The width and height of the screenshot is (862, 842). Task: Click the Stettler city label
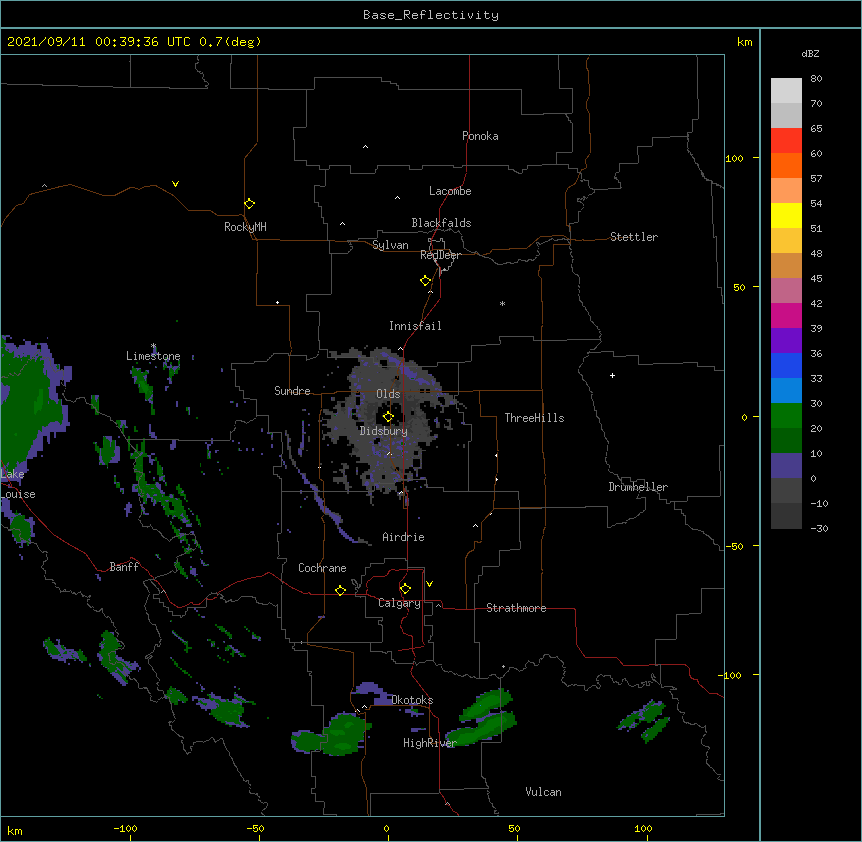coord(633,237)
